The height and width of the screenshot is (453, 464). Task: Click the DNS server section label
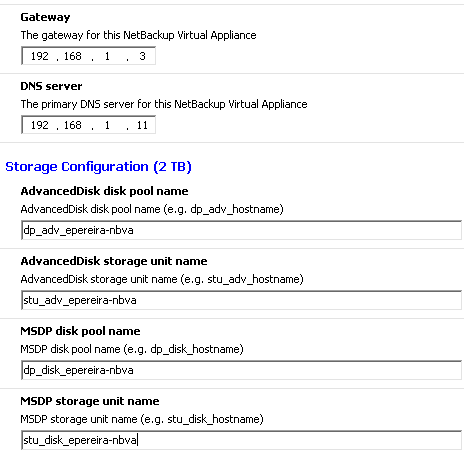point(51,86)
